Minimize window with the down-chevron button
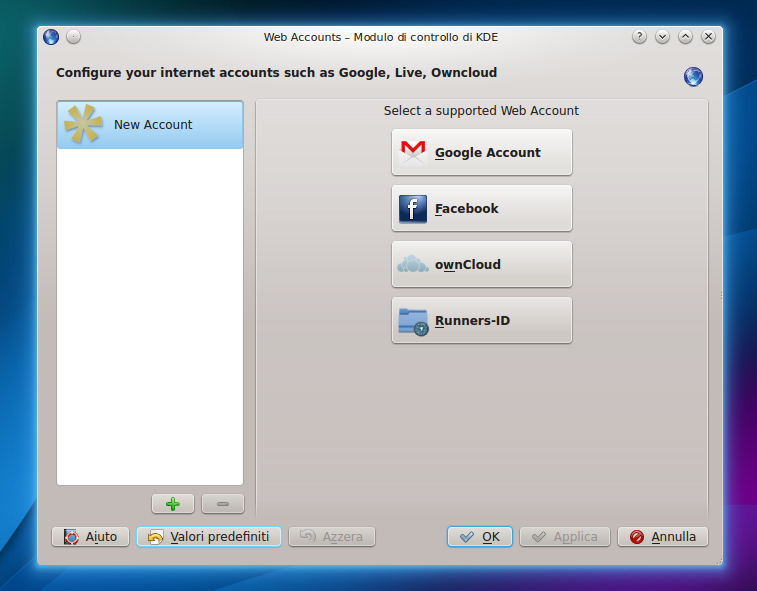The image size is (757, 591). (x=662, y=37)
